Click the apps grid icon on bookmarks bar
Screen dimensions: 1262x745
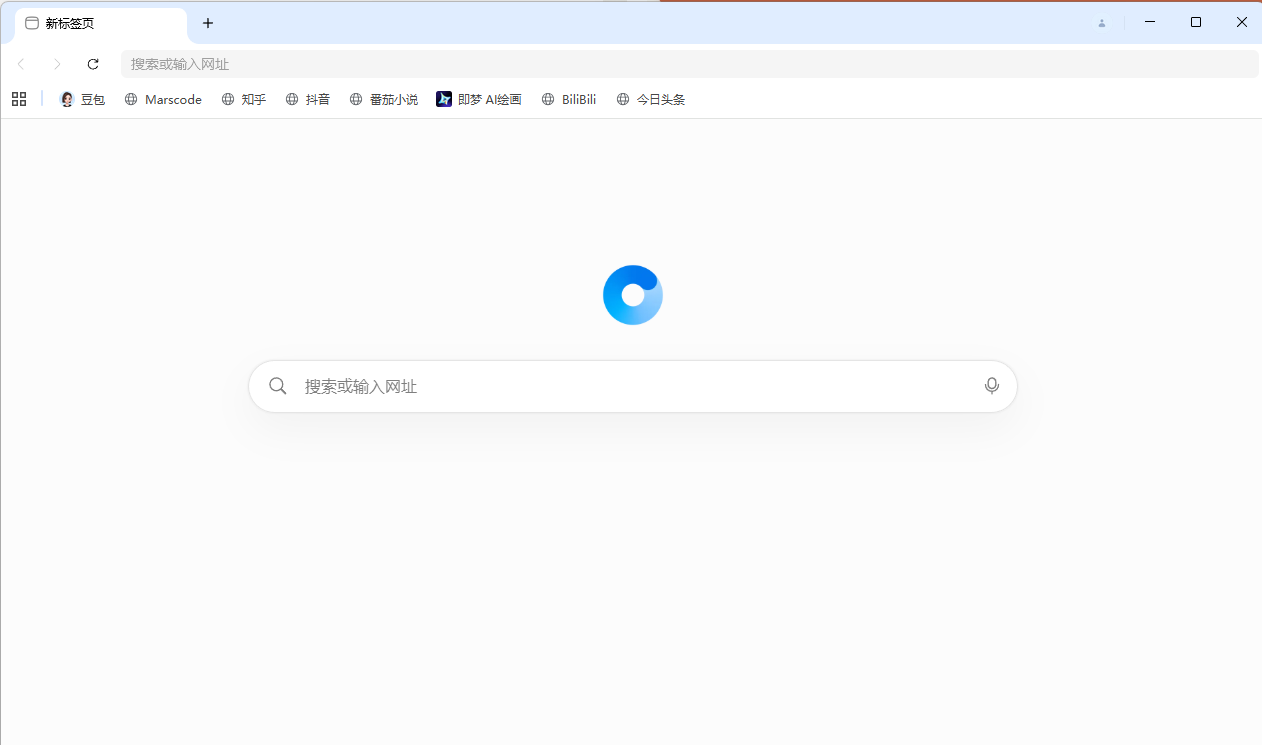coord(18,99)
